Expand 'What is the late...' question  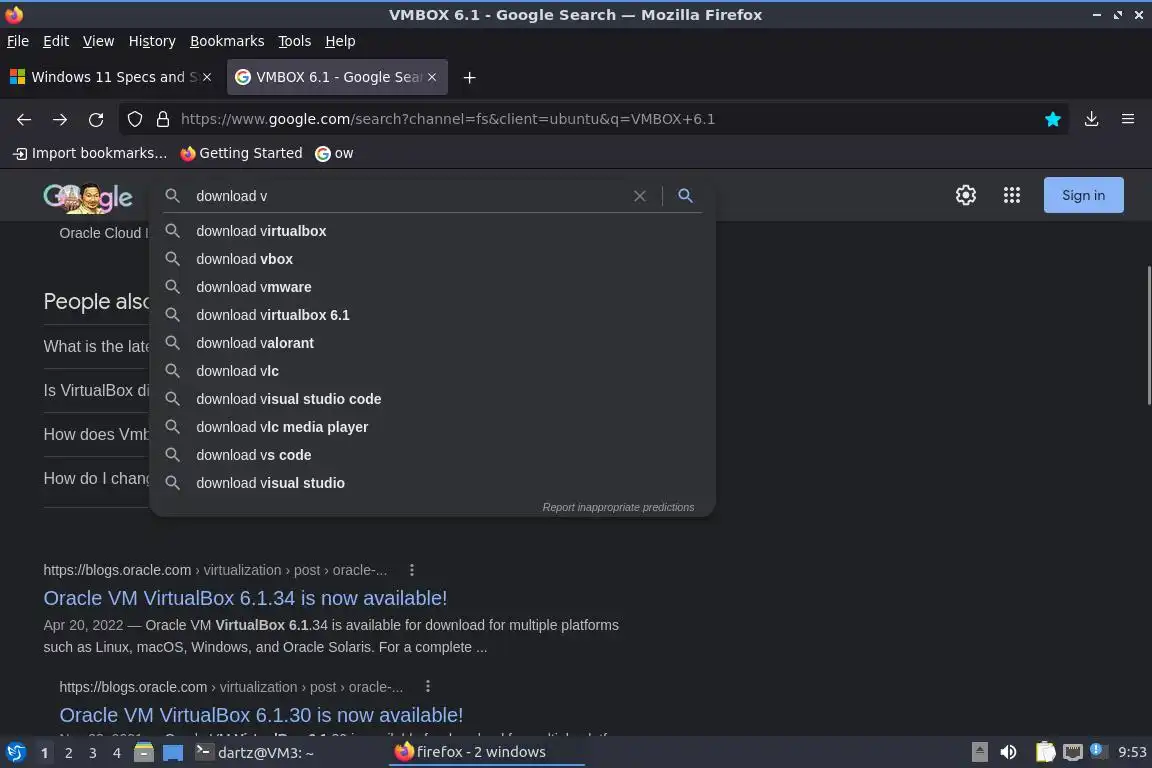coord(96,346)
